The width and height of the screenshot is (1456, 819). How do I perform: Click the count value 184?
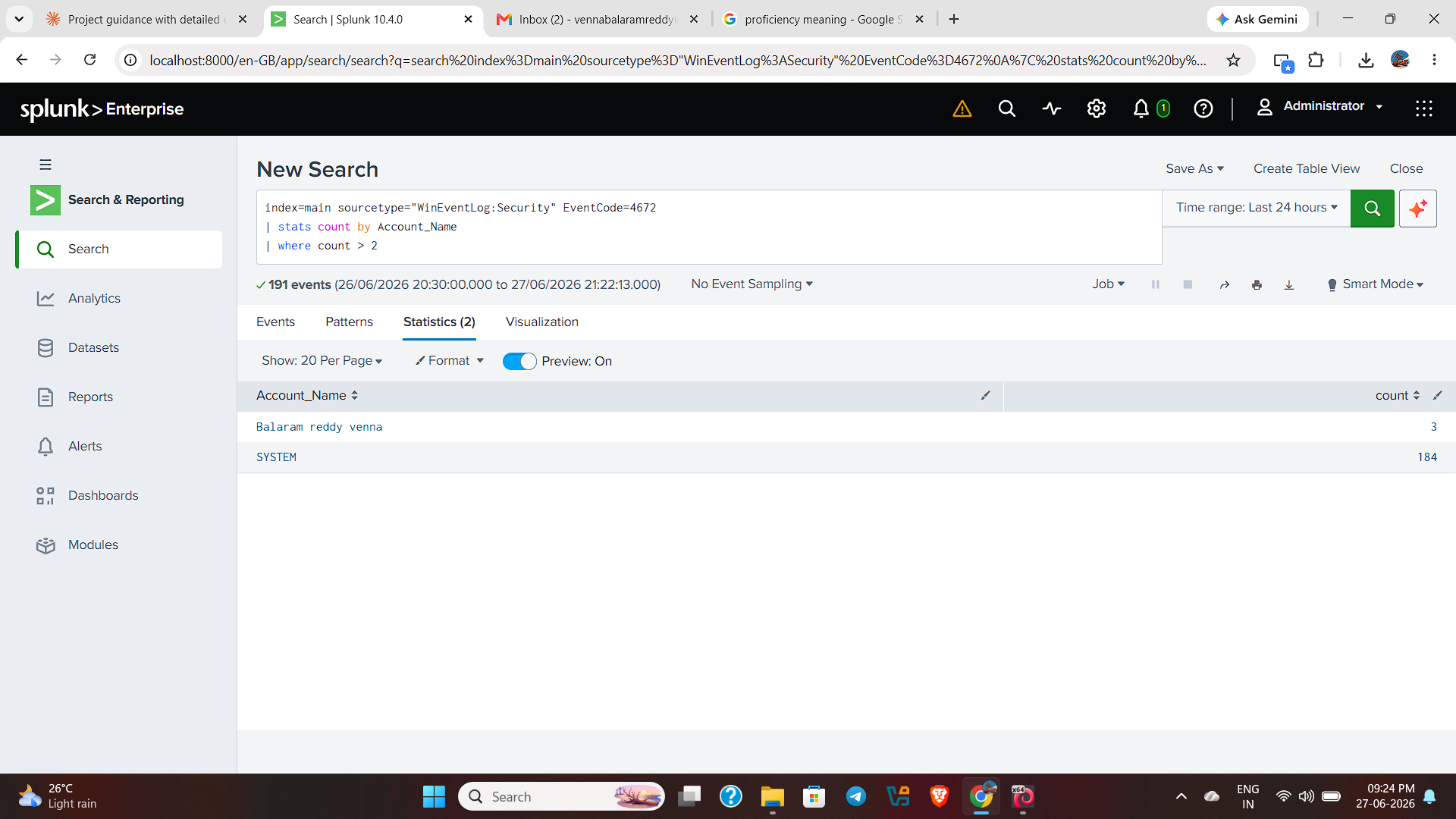point(1427,457)
